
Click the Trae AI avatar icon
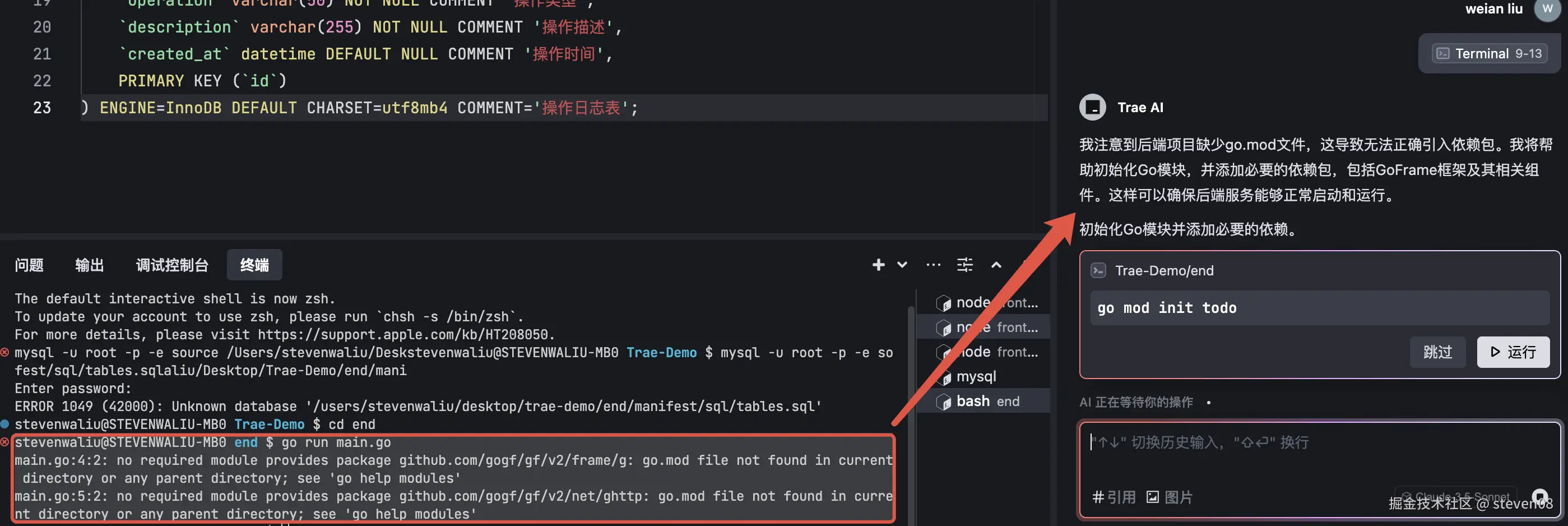pyautogui.click(x=1093, y=107)
